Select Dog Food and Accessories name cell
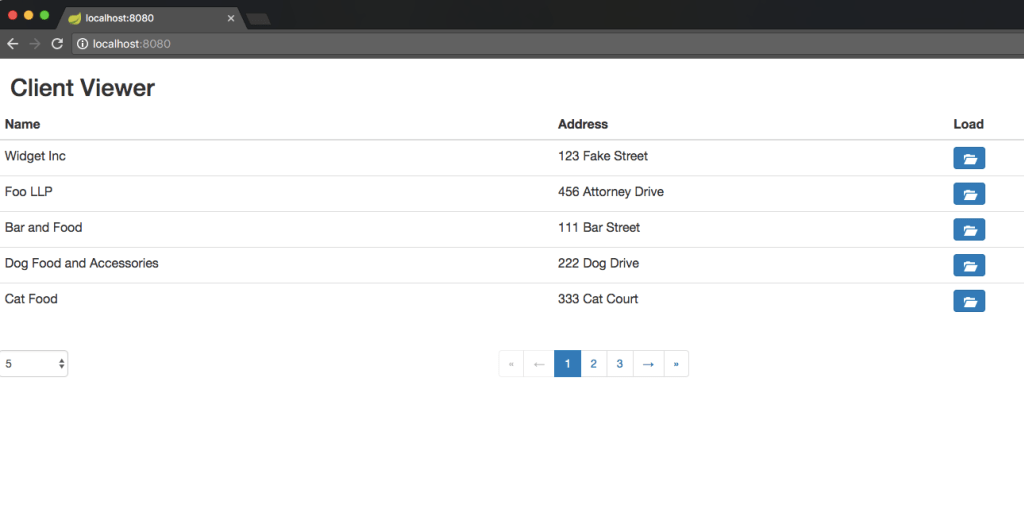This screenshot has width=1024, height=524. pos(82,263)
